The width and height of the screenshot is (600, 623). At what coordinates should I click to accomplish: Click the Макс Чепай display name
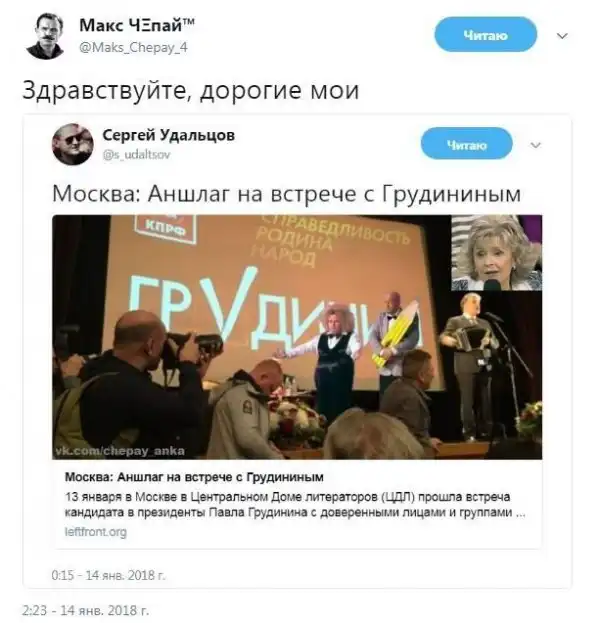(x=137, y=25)
